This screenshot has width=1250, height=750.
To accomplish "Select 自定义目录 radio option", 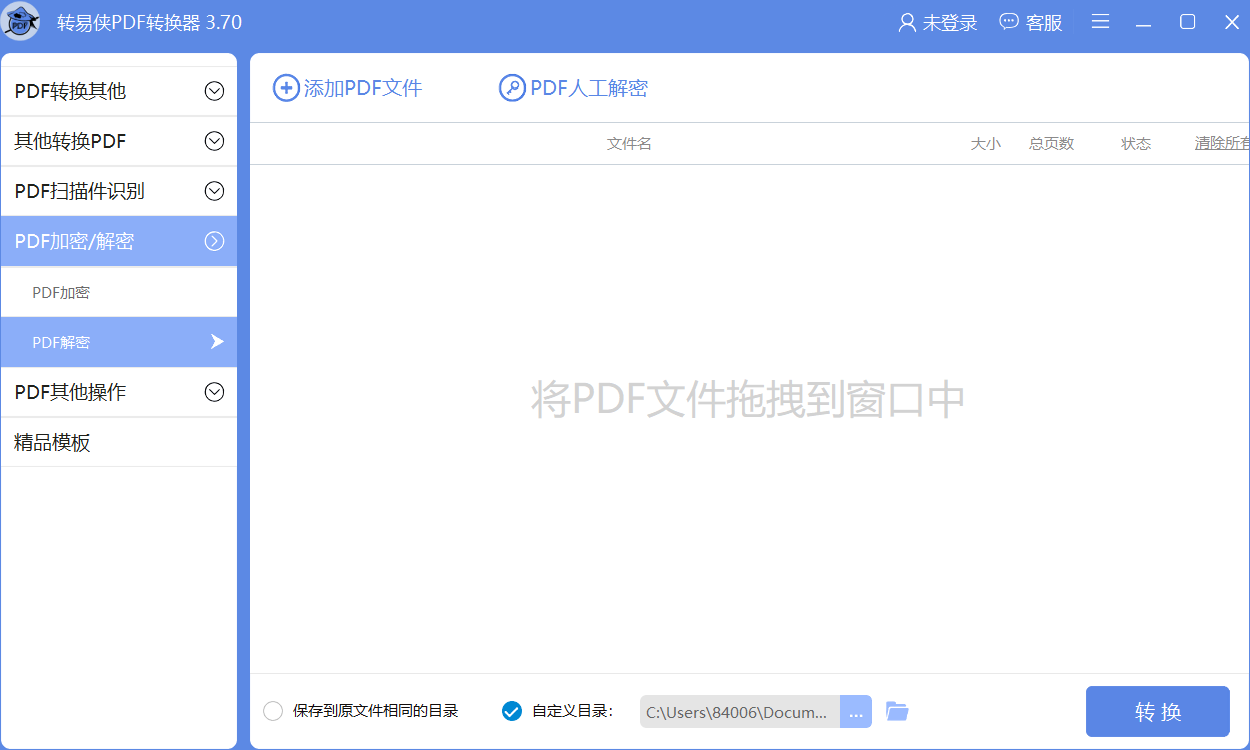I will 511,712.
